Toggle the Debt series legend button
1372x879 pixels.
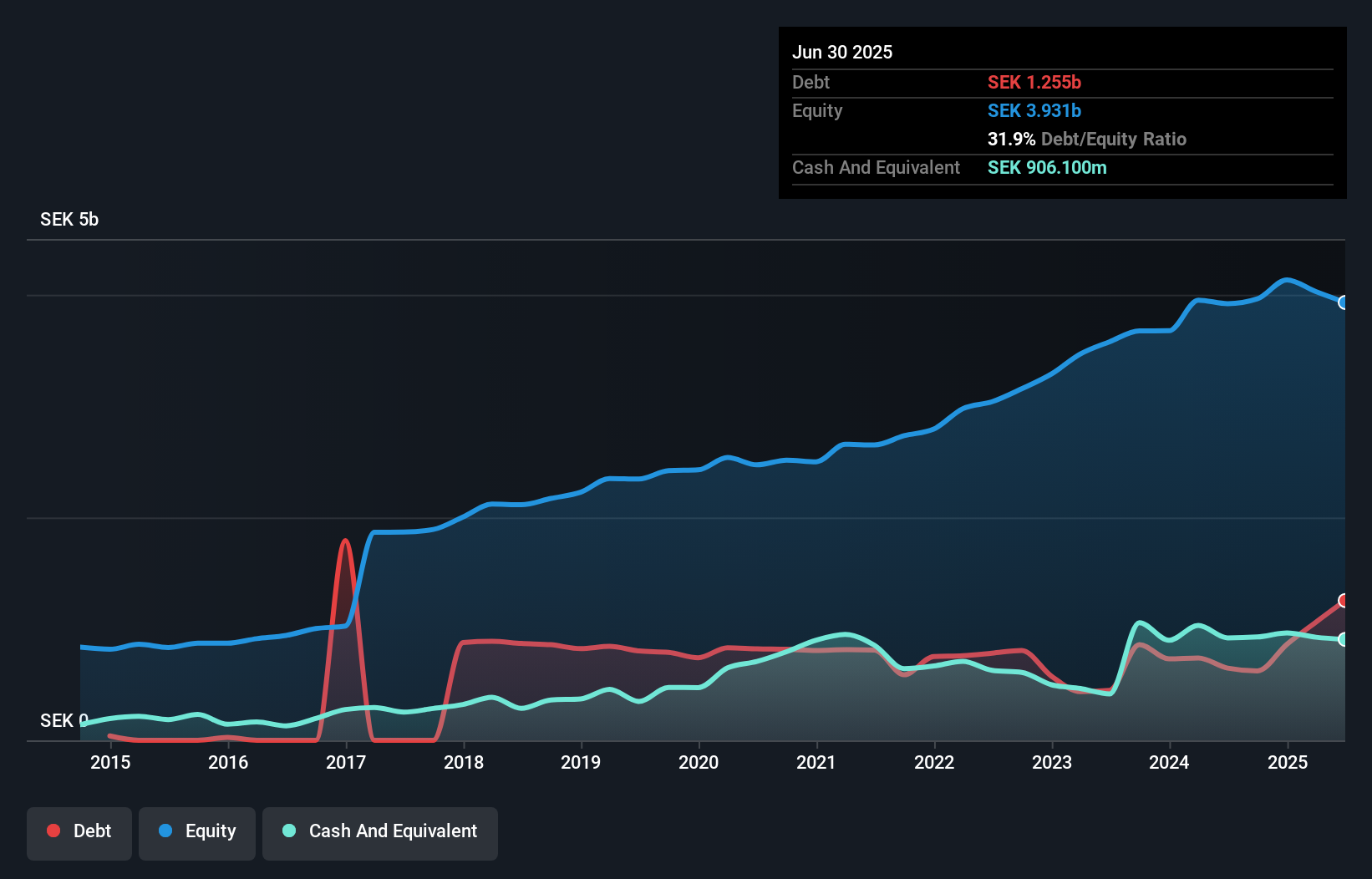(79, 833)
